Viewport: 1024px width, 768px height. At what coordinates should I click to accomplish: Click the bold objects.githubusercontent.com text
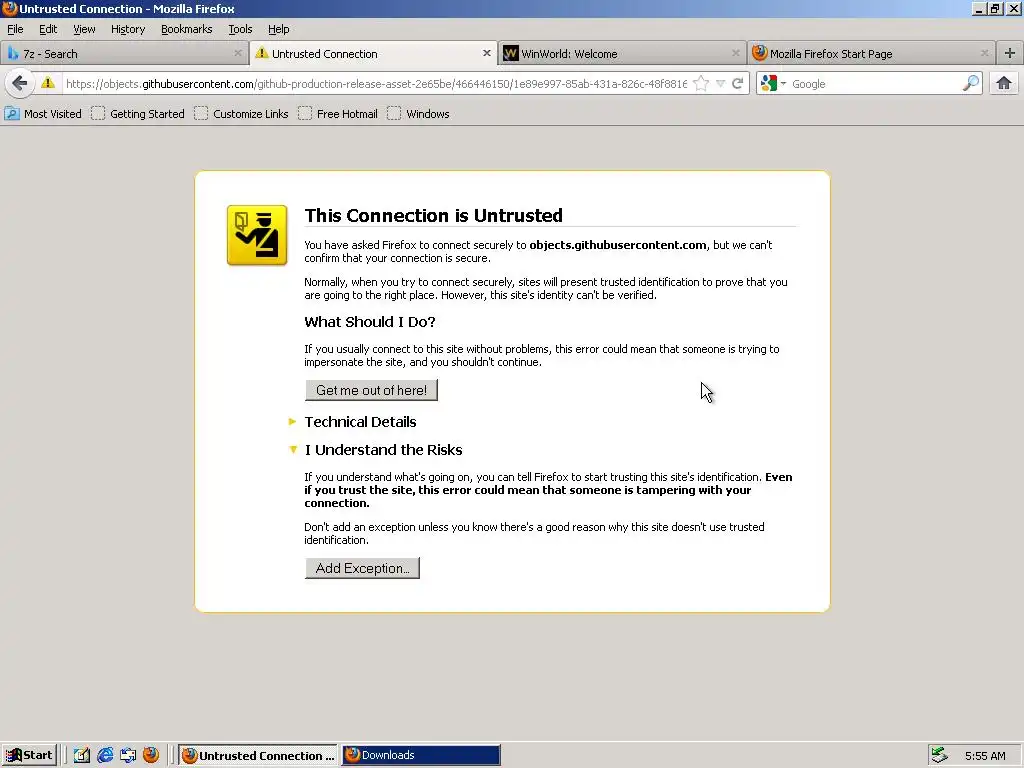click(x=618, y=245)
